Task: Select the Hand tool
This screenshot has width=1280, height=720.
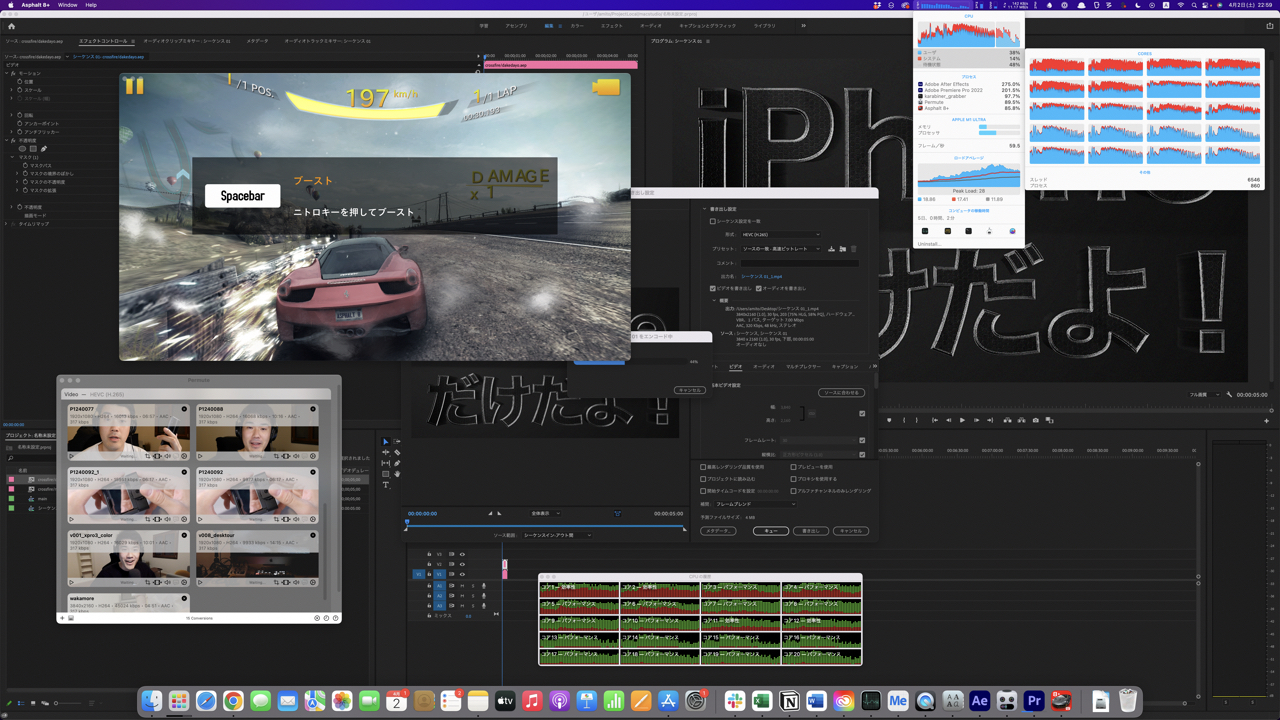Action: pyautogui.click(x=397, y=474)
